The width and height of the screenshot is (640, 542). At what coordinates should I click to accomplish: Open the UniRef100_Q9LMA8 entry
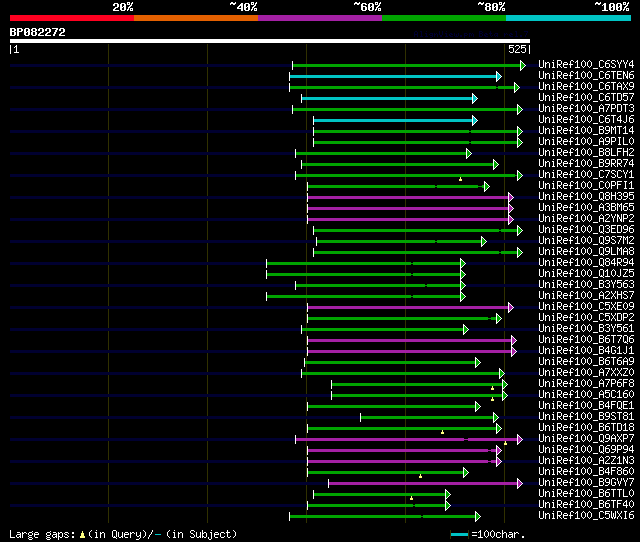[x=586, y=252]
